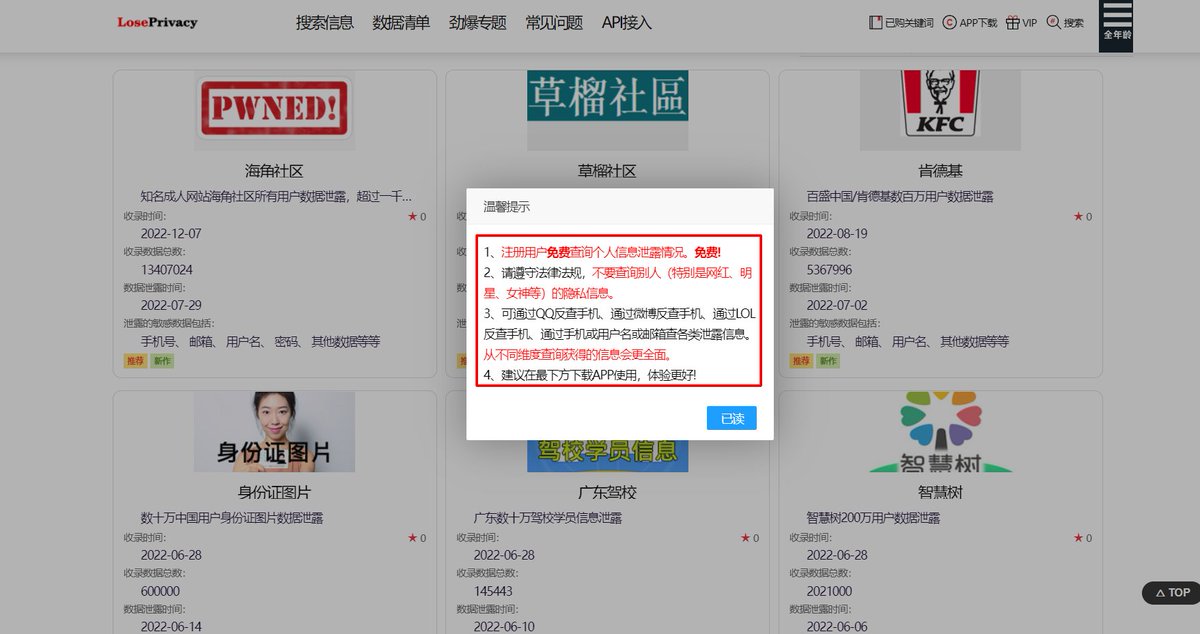Star the 身份证图片 card

(x=412, y=538)
